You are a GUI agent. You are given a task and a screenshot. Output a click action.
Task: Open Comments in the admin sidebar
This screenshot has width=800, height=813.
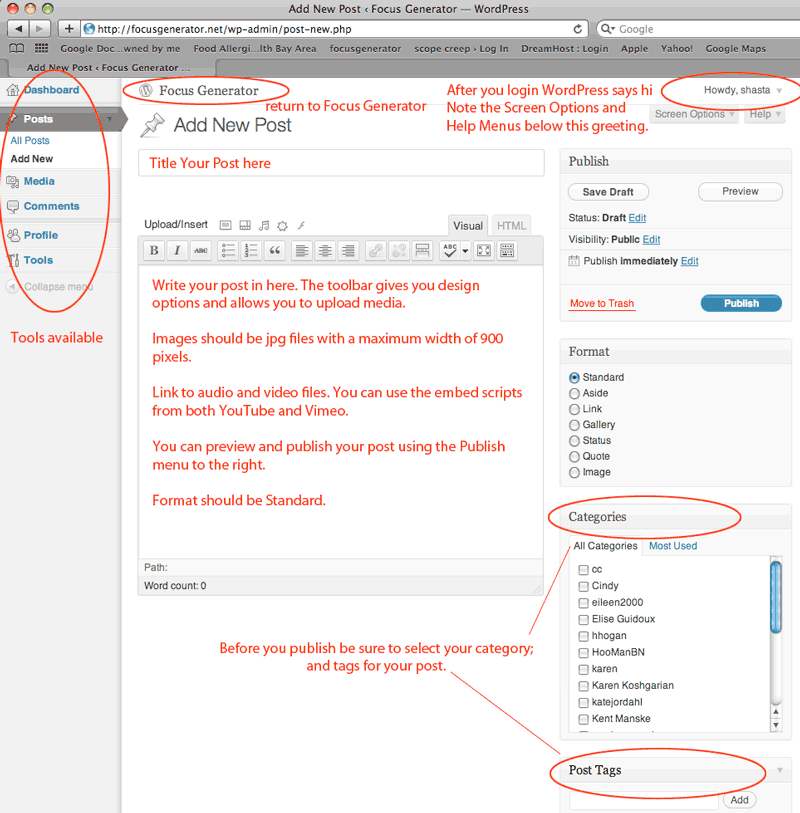tap(51, 206)
